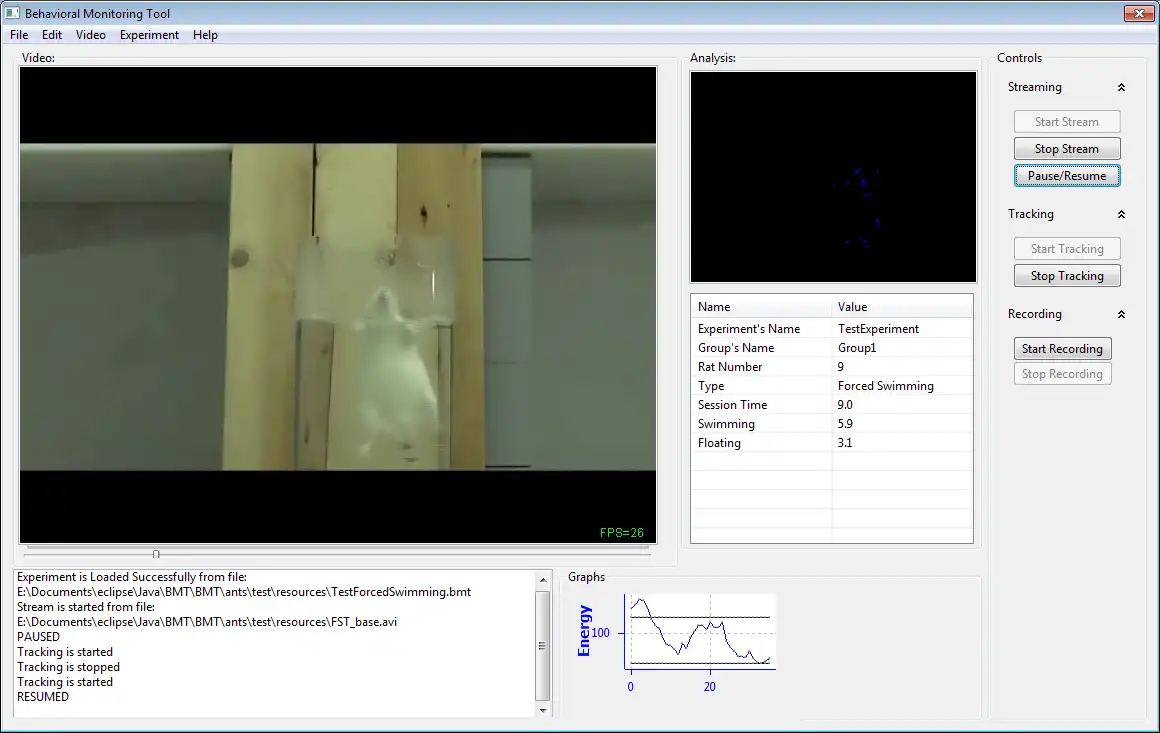This screenshot has height=733, width=1160.
Task: Click the video position slider thumb
Action: tap(156, 554)
